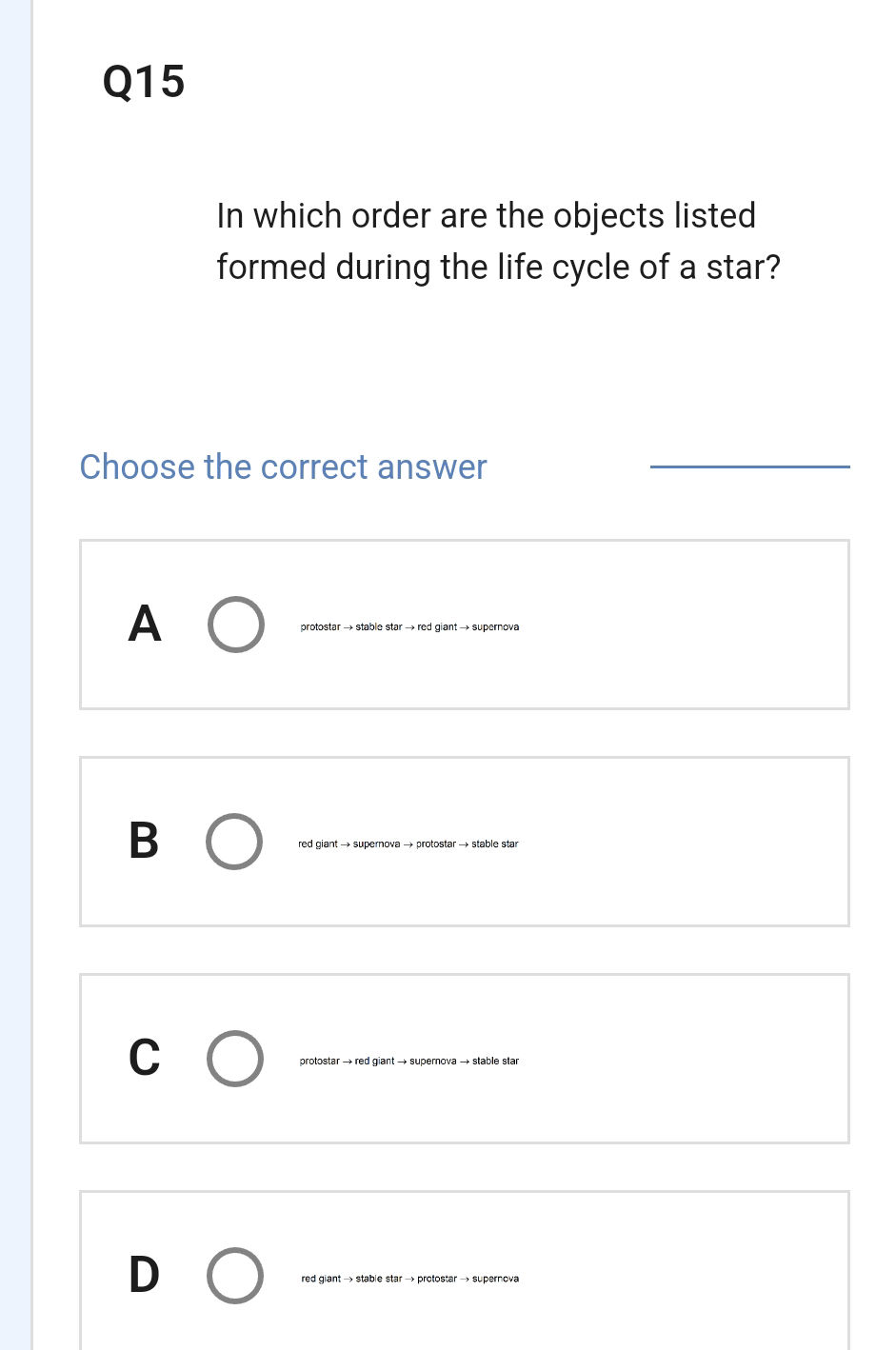This screenshot has width=896, height=1350.
Task: Select radio button for option B
Action: [235, 843]
